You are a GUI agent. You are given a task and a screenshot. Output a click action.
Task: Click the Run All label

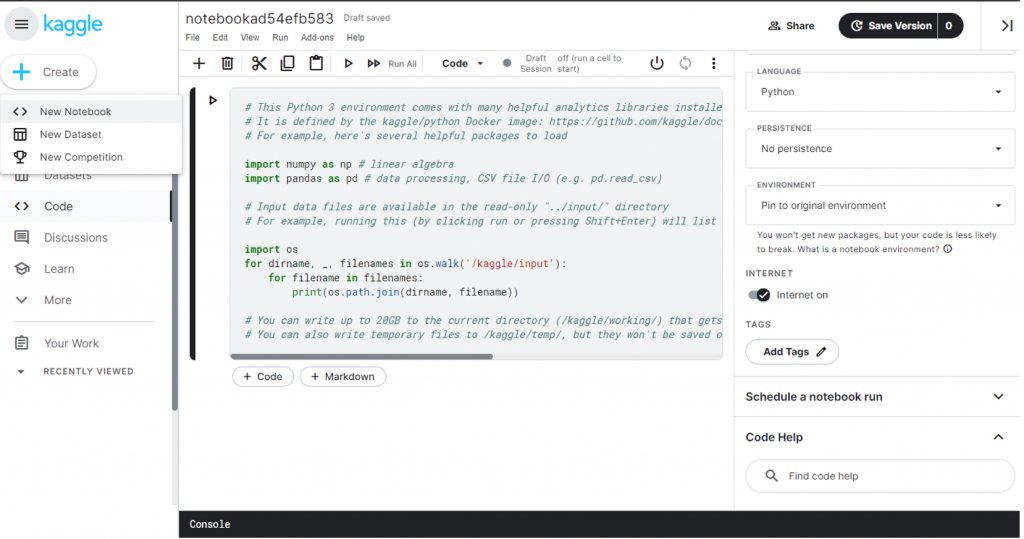pyautogui.click(x=402, y=64)
